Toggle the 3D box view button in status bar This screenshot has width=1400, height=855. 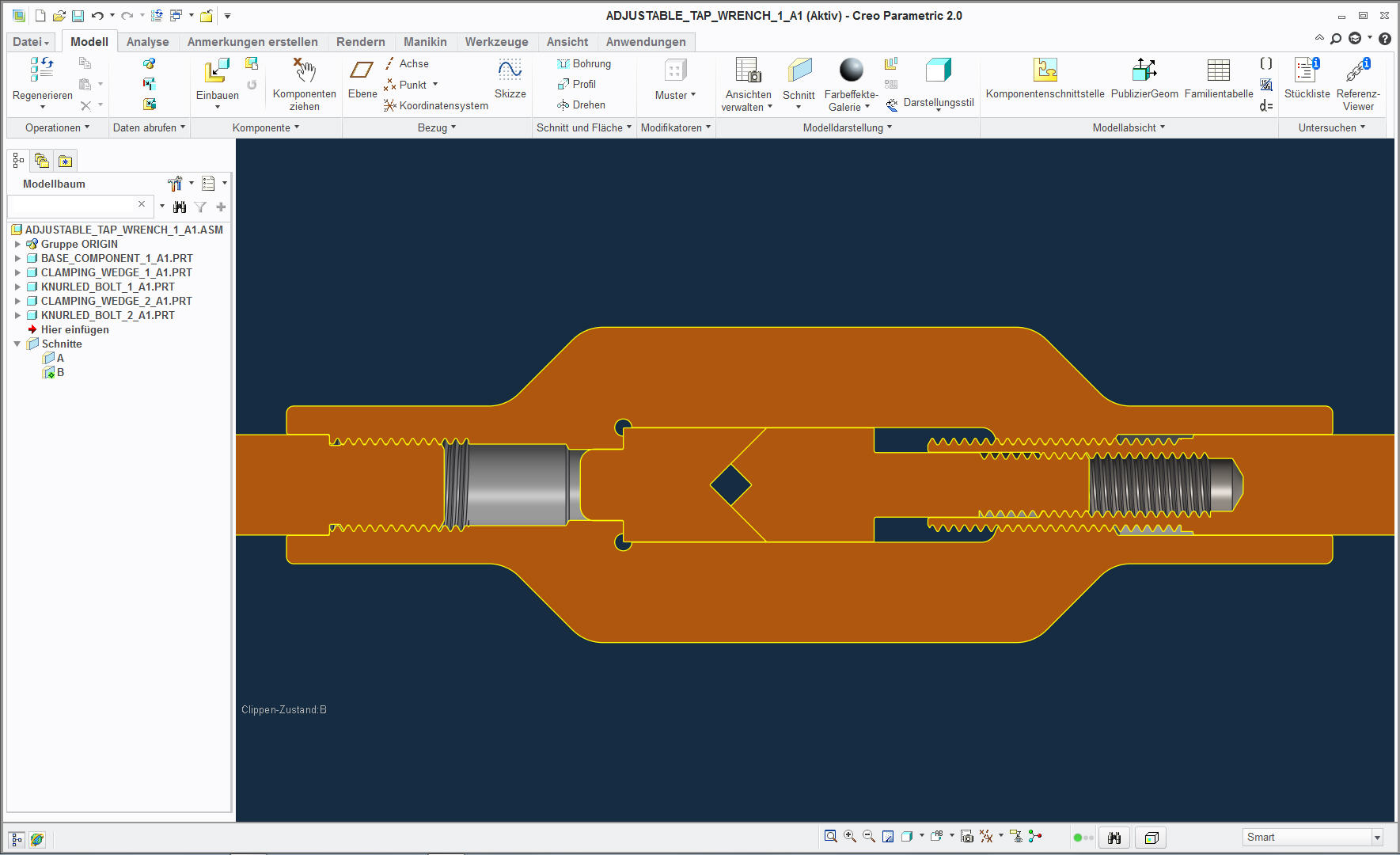tap(1151, 838)
